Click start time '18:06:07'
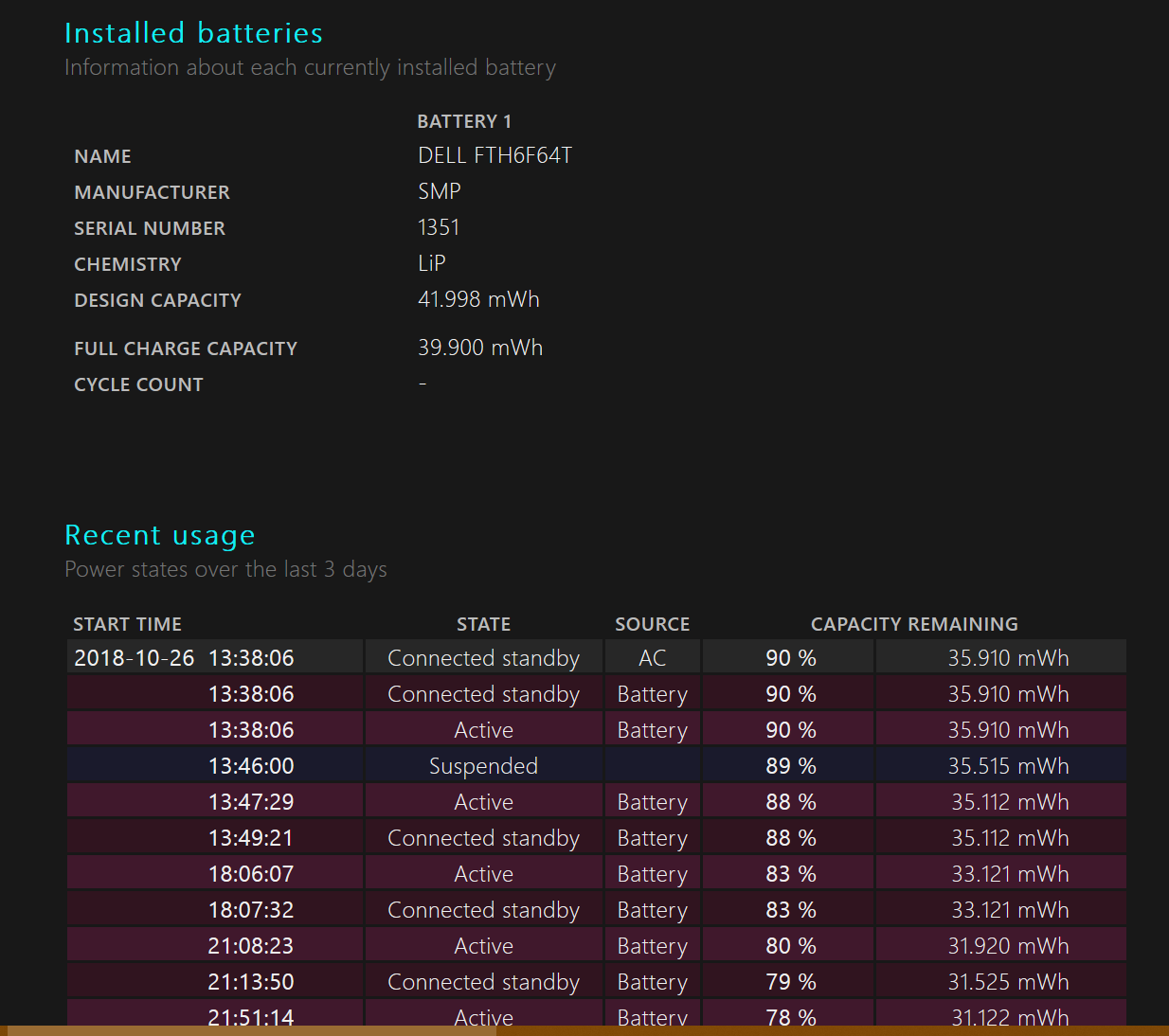The image size is (1169, 1036). tap(251, 874)
